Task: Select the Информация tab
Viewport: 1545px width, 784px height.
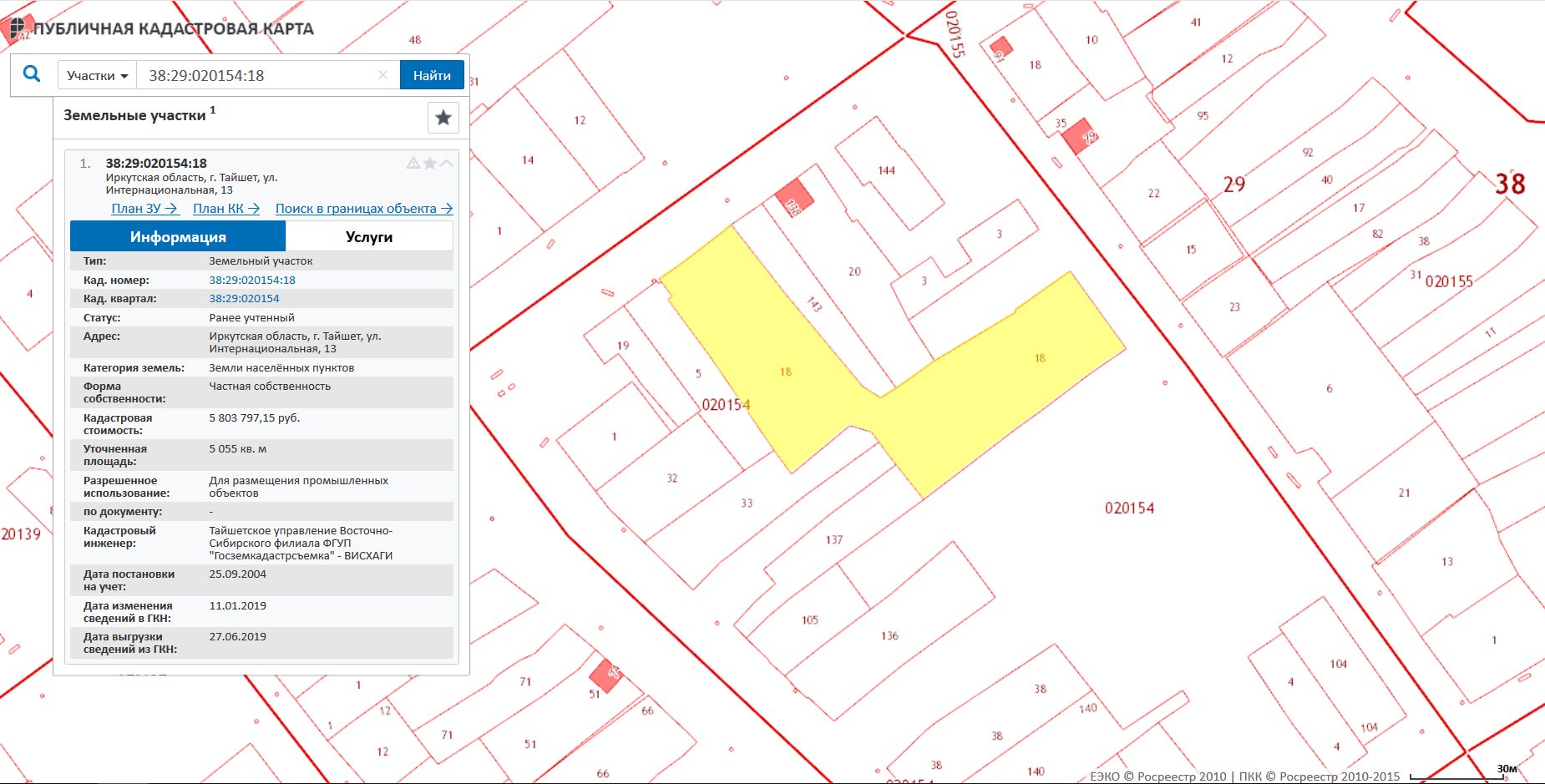Action: [178, 237]
